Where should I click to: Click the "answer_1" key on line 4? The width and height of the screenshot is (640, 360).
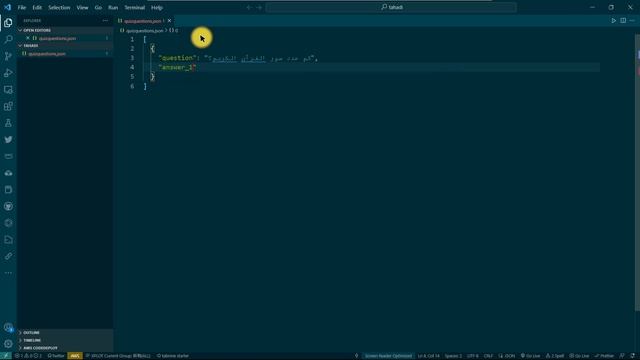point(178,67)
